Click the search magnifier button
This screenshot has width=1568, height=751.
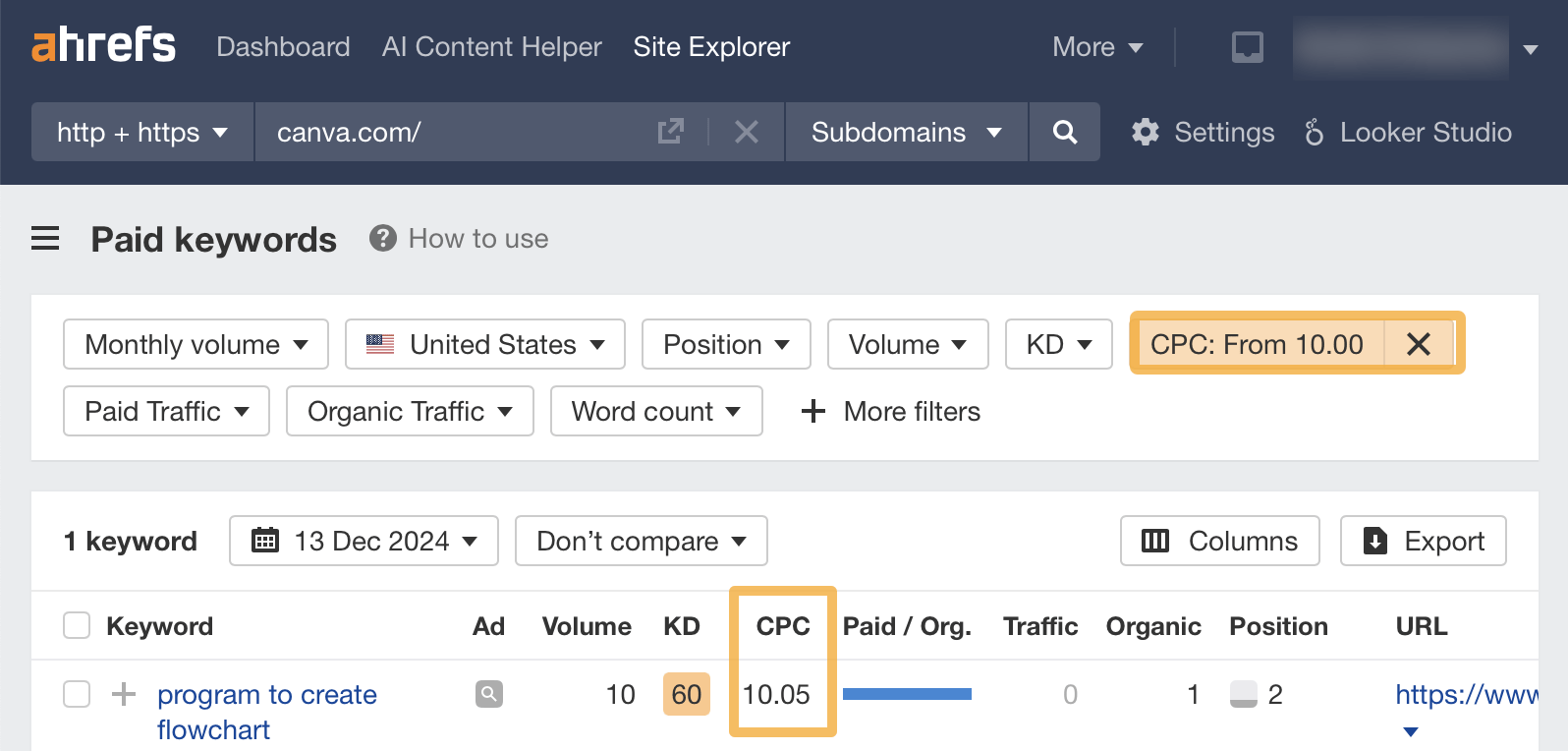1064,132
